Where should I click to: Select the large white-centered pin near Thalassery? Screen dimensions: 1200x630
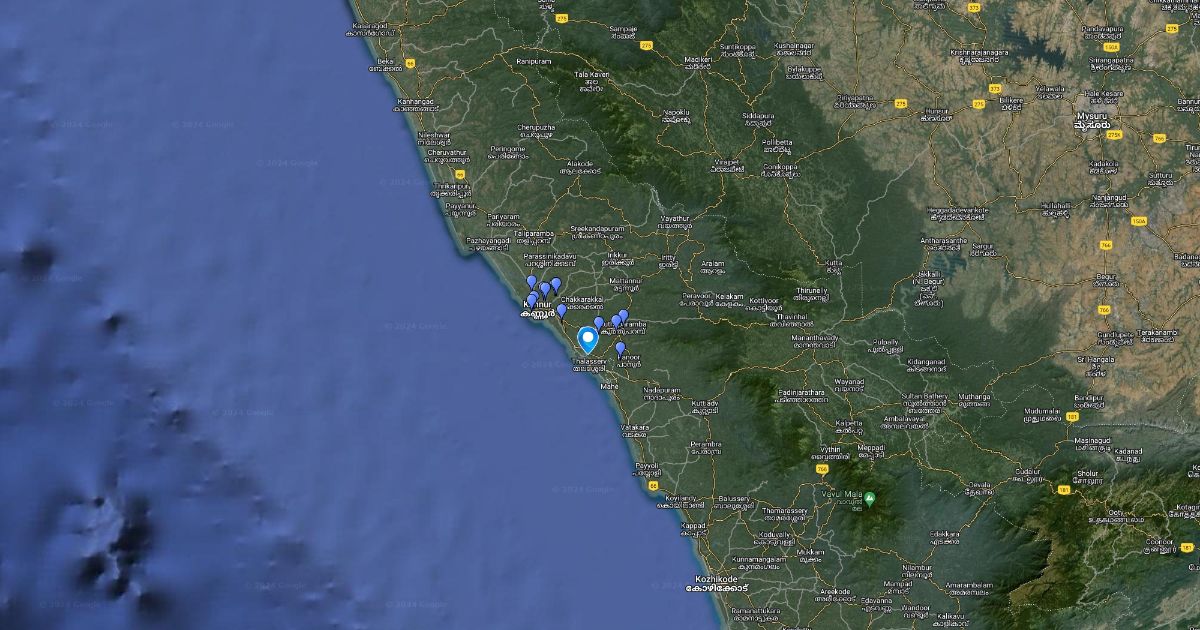(x=587, y=340)
